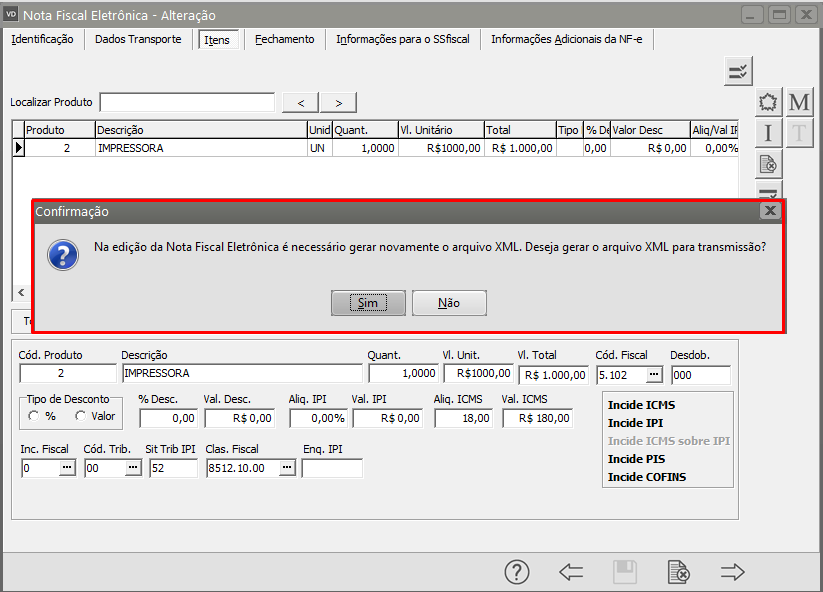Click the checklist icon above the grid

[x=738, y=70]
